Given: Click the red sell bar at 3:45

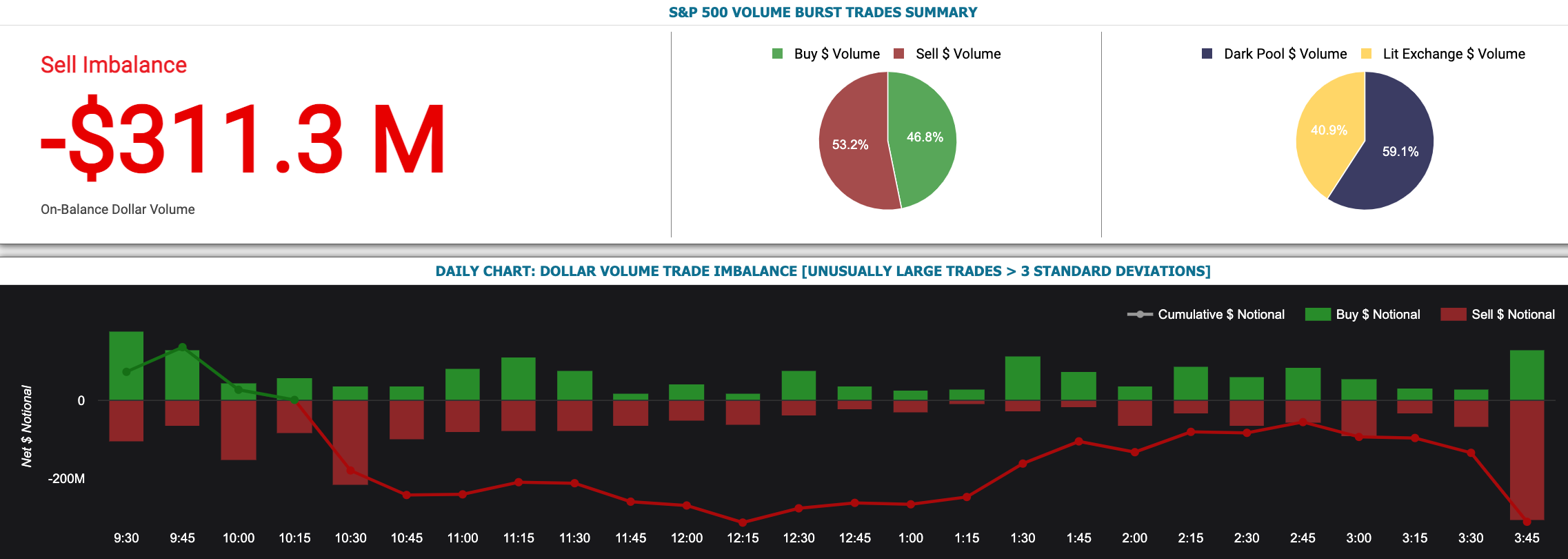Looking at the screenshot, I should (1527, 460).
